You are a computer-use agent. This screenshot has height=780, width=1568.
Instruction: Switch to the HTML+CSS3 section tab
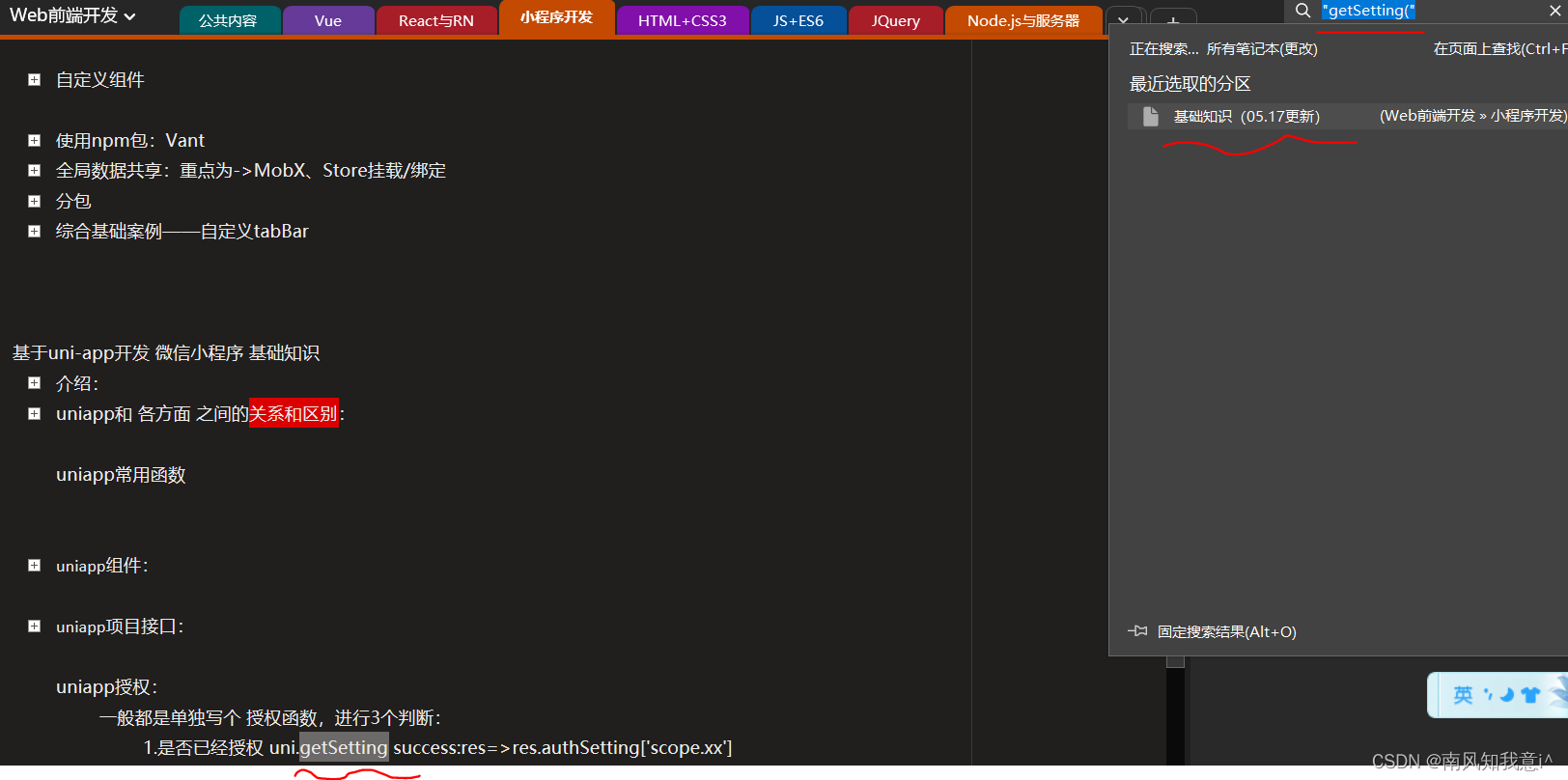click(x=683, y=21)
